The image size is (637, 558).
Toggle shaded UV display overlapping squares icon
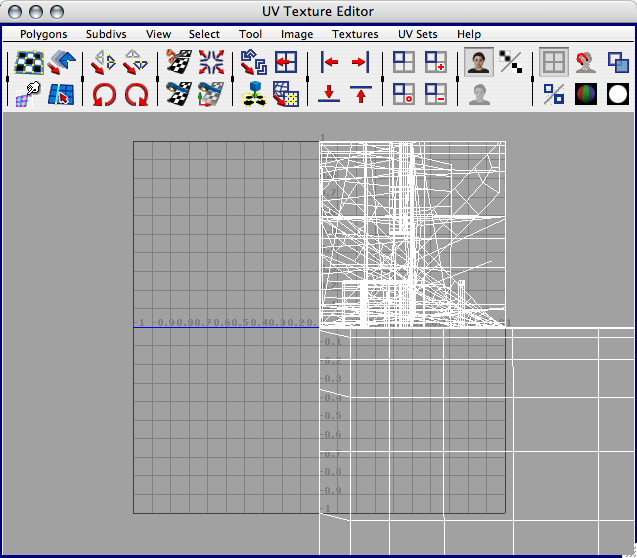(x=618, y=62)
